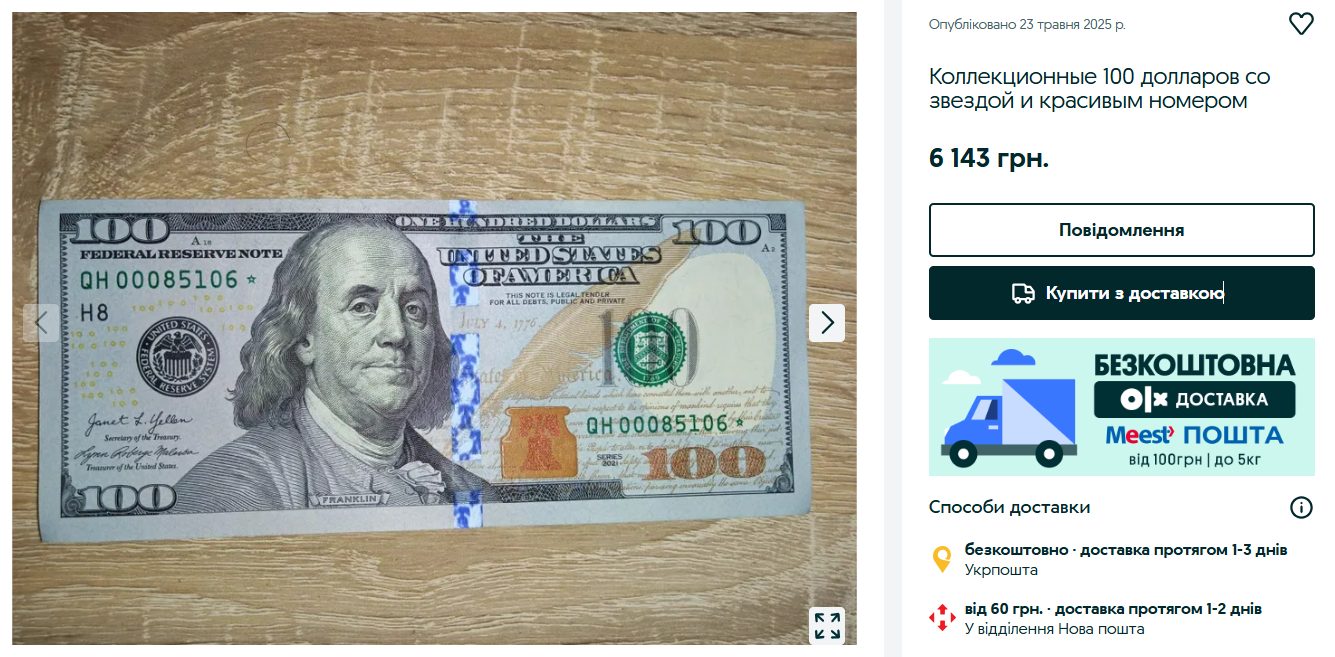1335x657 pixels.
Task: Click the Meest Пошта logo in banner
Action: [1193, 435]
